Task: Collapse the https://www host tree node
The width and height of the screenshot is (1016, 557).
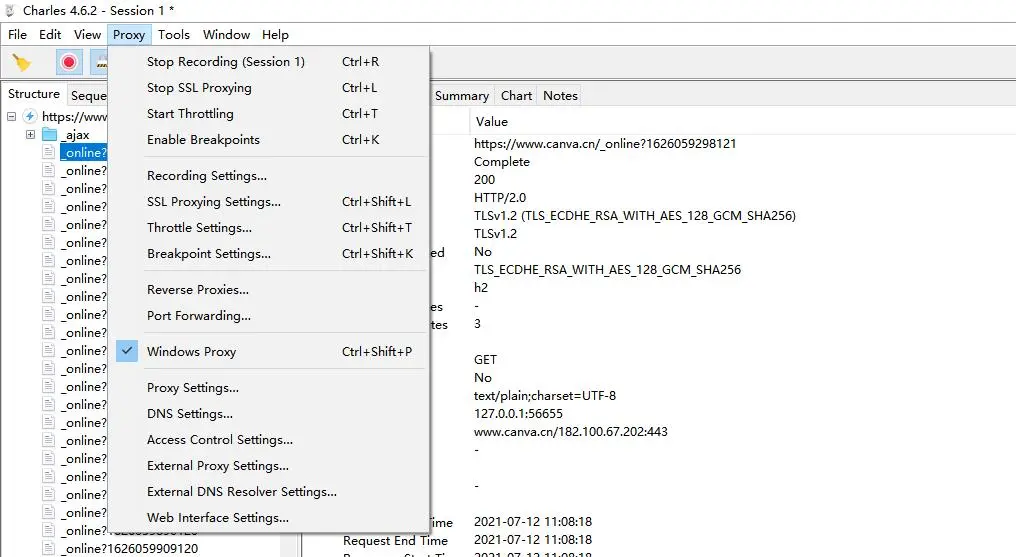Action: 12,117
